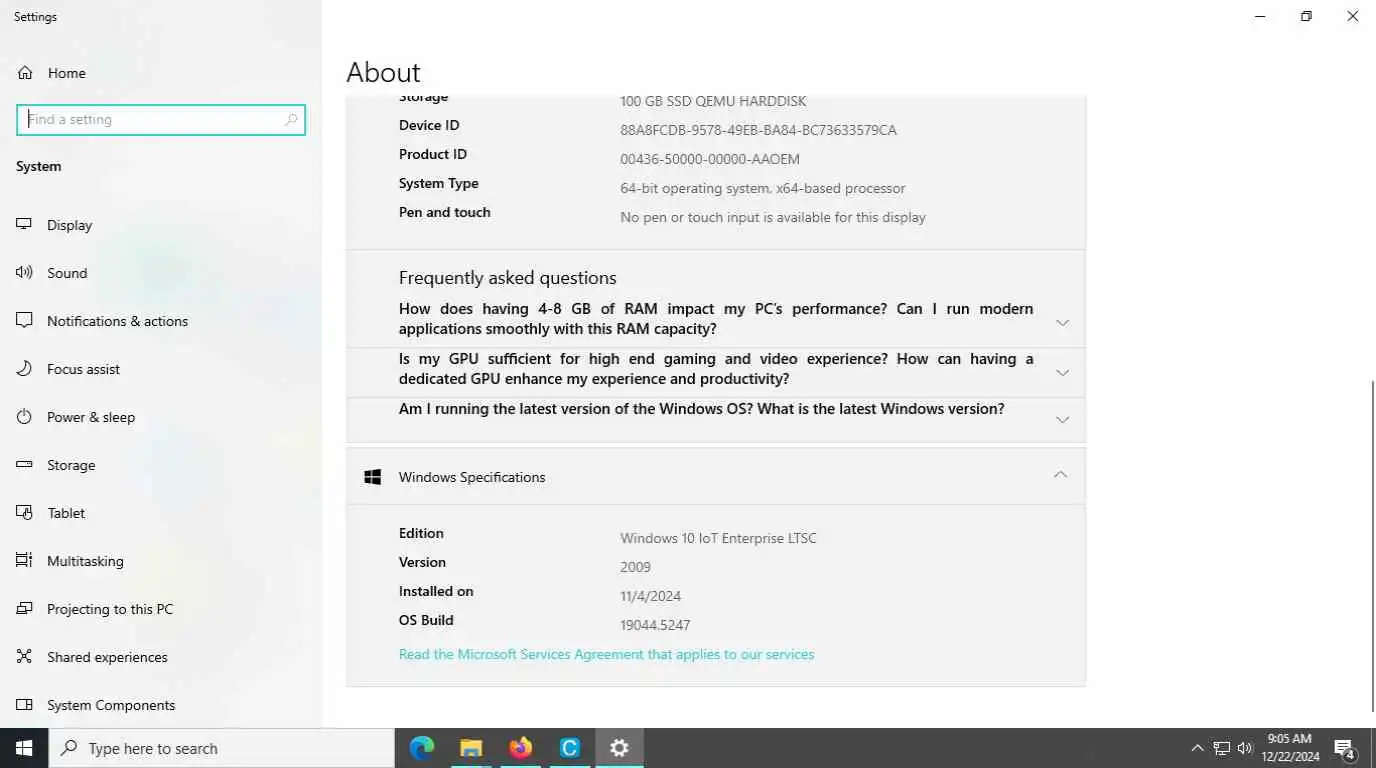
Task: Click the Edition value Windows 10 IoT Enterprise LTSC
Action: coord(718,538)
